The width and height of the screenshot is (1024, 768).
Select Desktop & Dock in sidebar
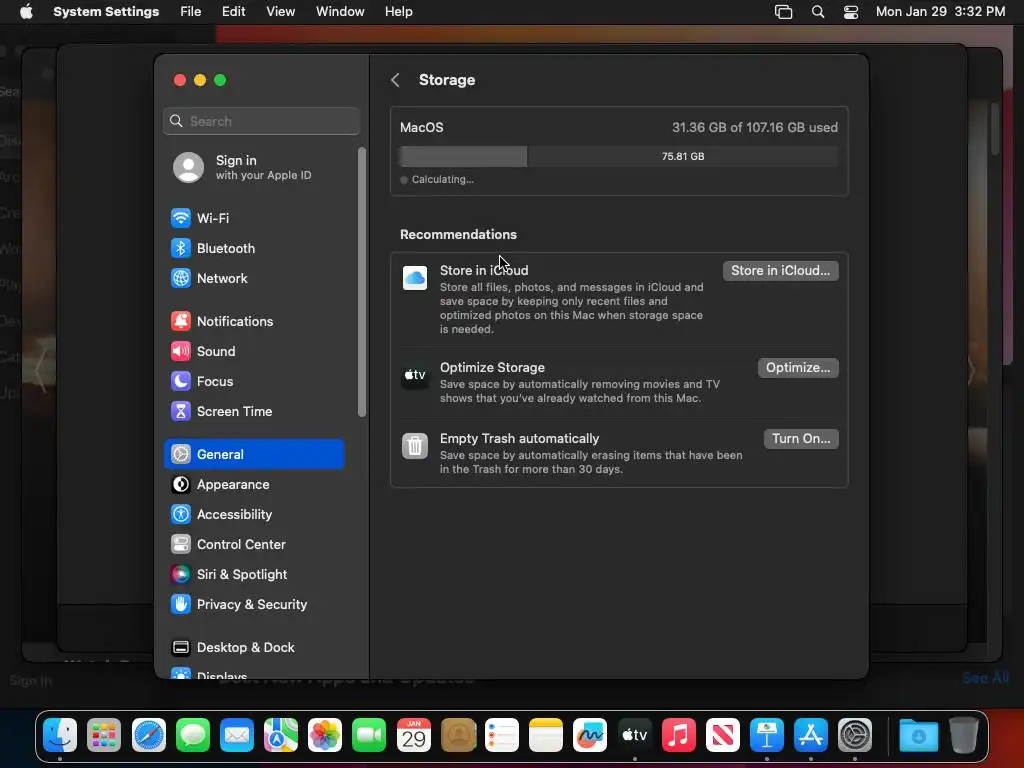(253, 648)
